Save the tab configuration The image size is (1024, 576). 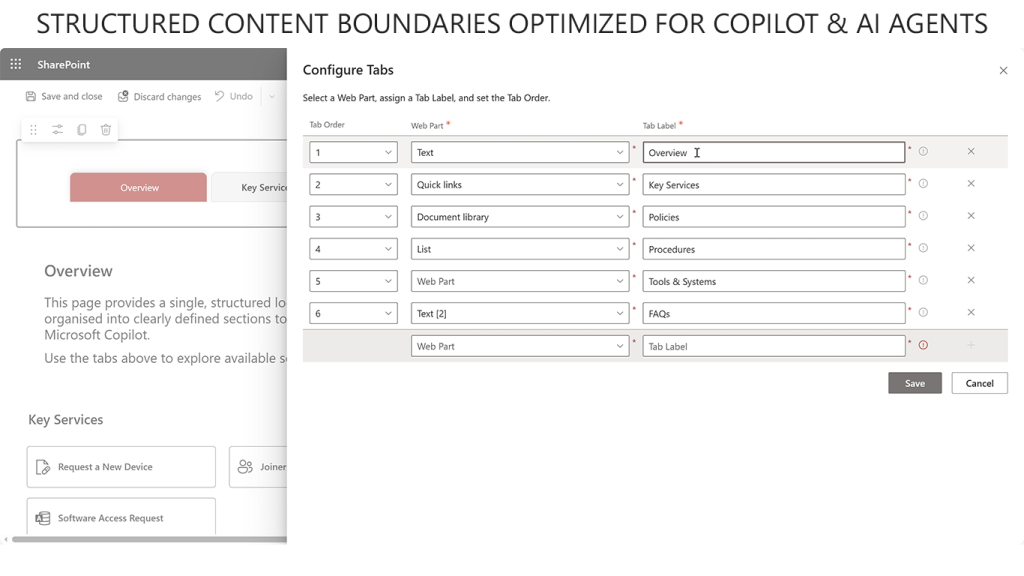pos(914,383)
